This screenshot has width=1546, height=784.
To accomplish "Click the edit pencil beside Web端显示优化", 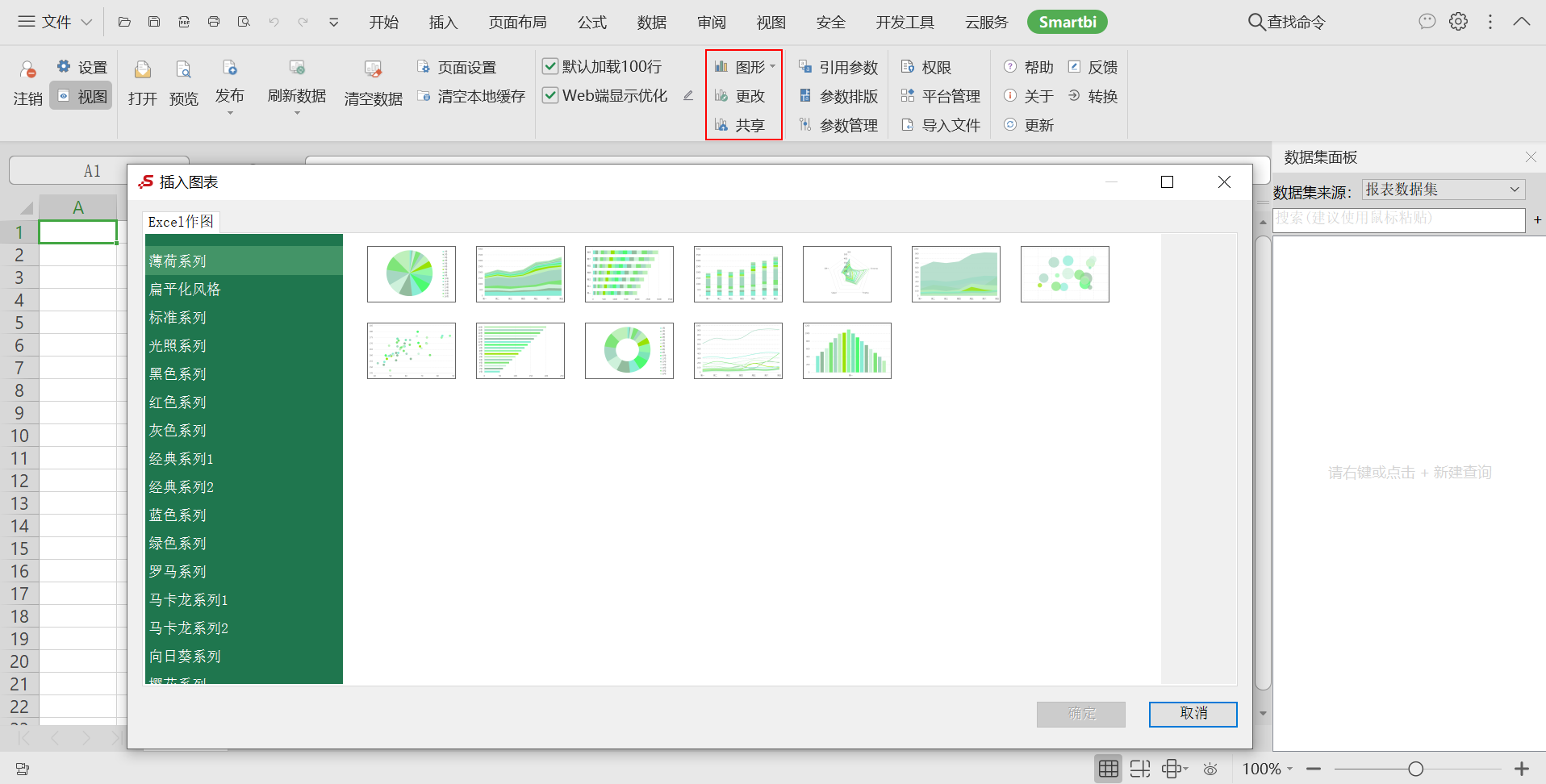I will coord(688,96).
